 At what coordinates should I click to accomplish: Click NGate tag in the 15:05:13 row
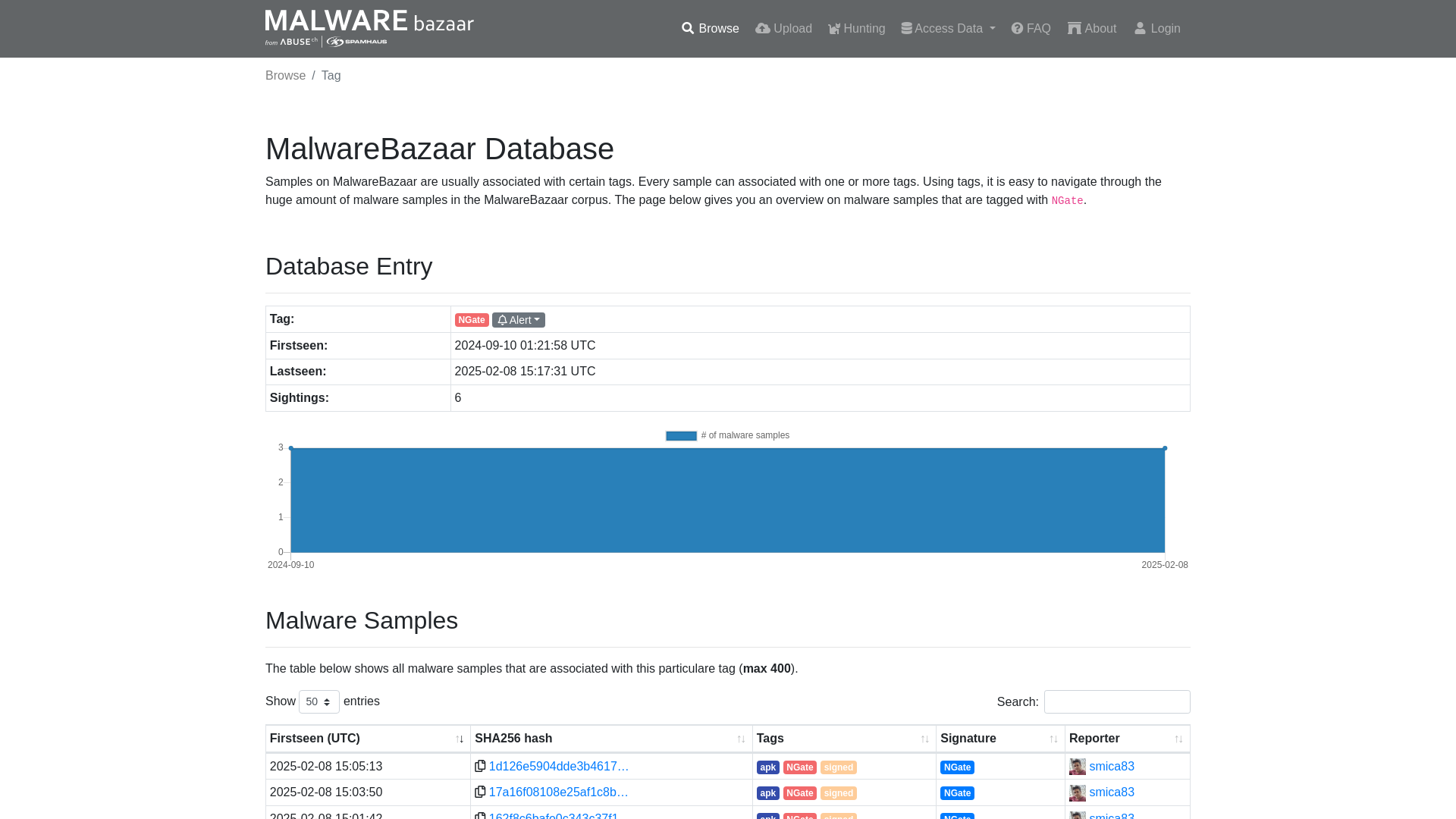[x=800, y=767]
